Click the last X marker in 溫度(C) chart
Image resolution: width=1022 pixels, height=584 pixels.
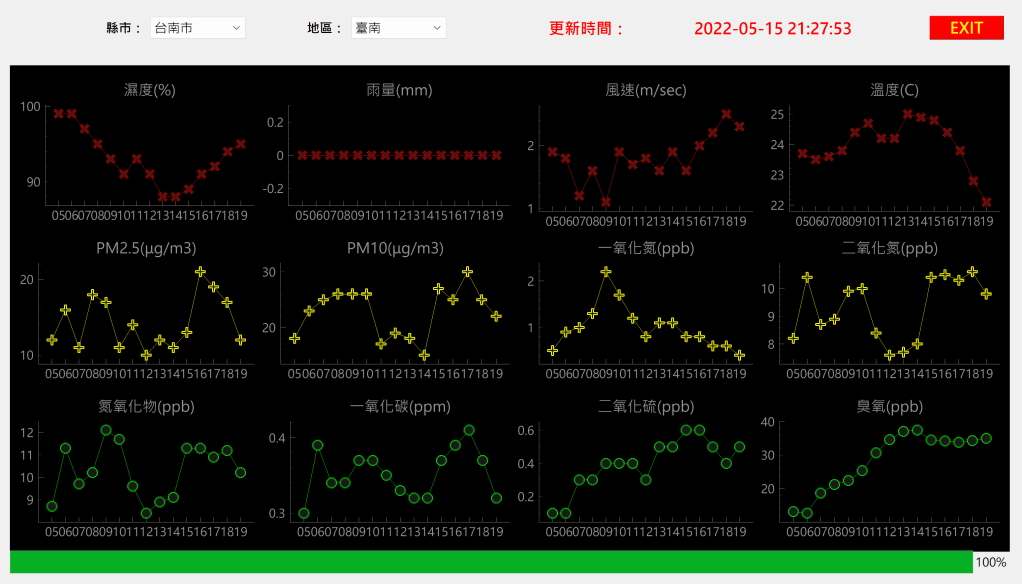pyautogui.click(x=987, y=202)
